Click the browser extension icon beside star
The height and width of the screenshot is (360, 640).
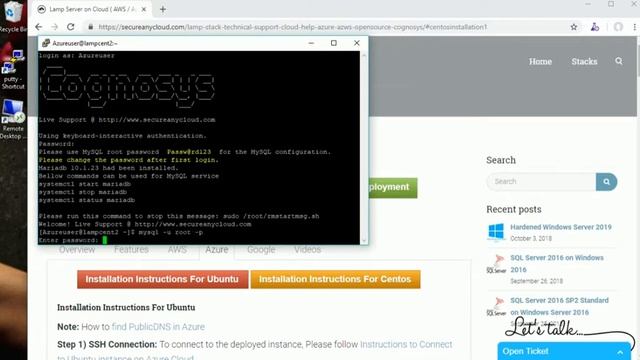tap(595, 27)
